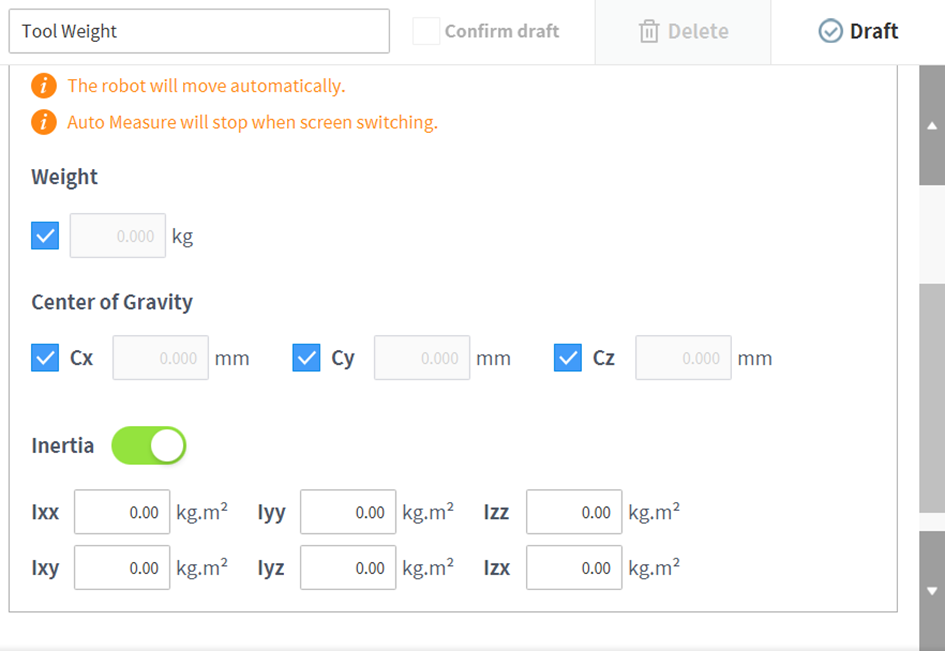The width and height of the screenshot is (945, 651).
Task: Uncheck the Cx center of gravity checkbox
Action: (x=45, y=358)
